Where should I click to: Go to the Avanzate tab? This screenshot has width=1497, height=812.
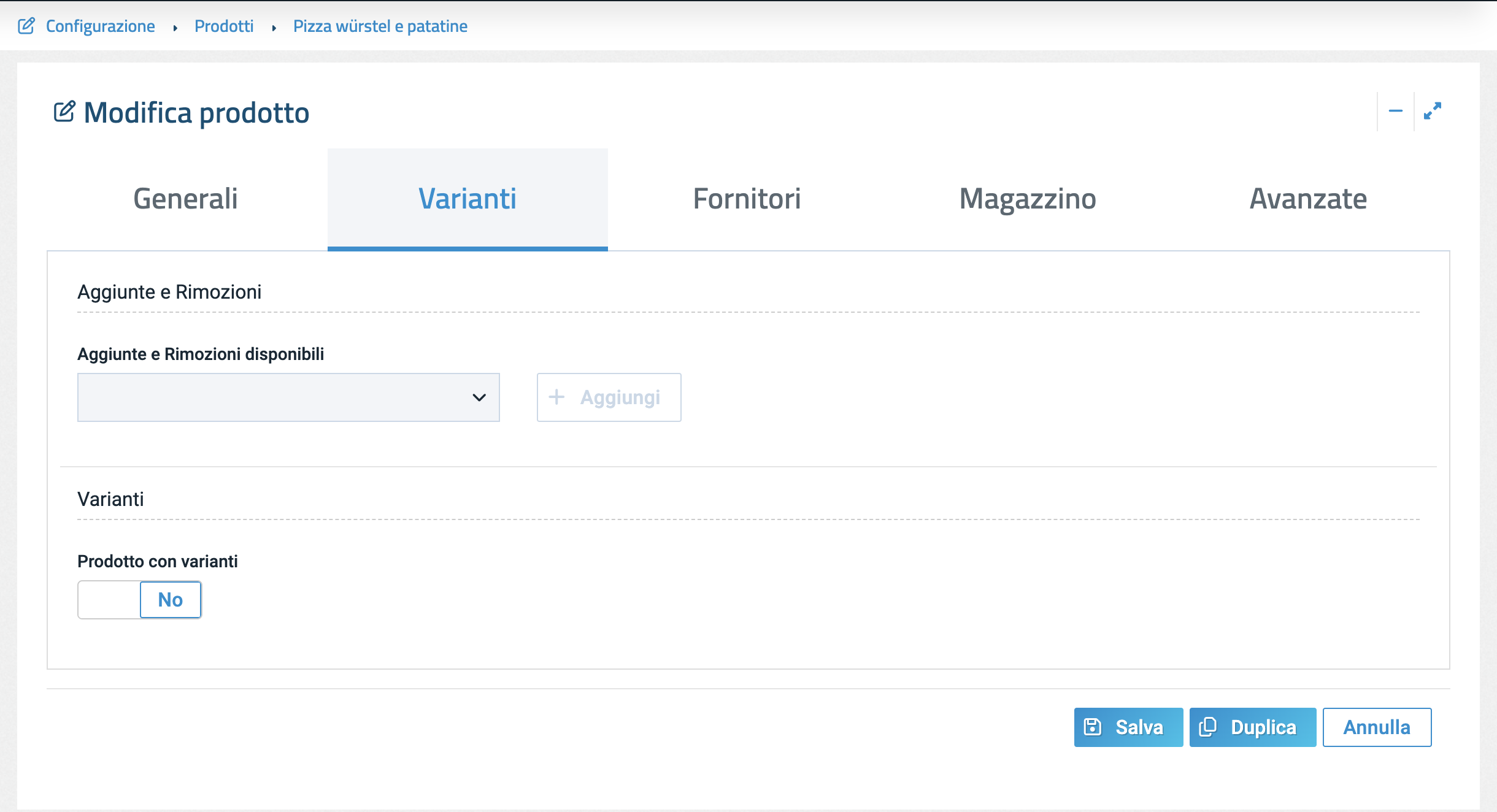pyautogui.click(x=1308, y=199)
